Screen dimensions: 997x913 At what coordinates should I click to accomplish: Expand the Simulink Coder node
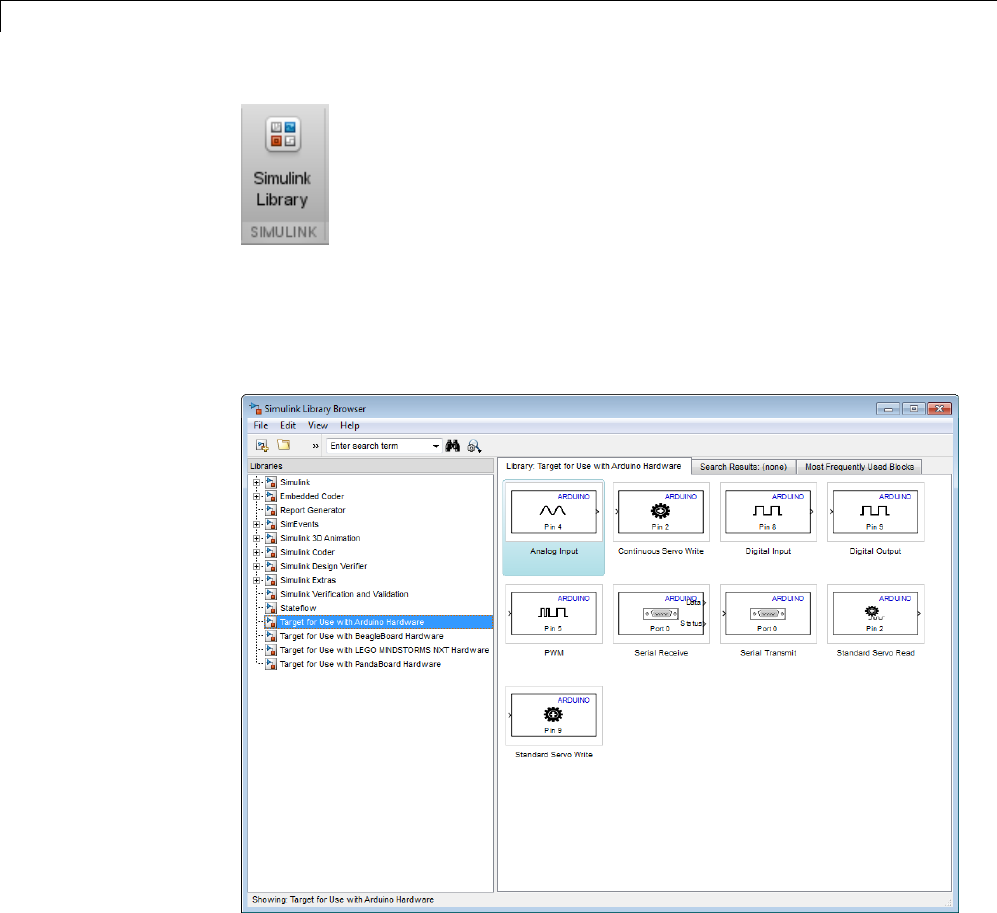[x=257, y=552]
